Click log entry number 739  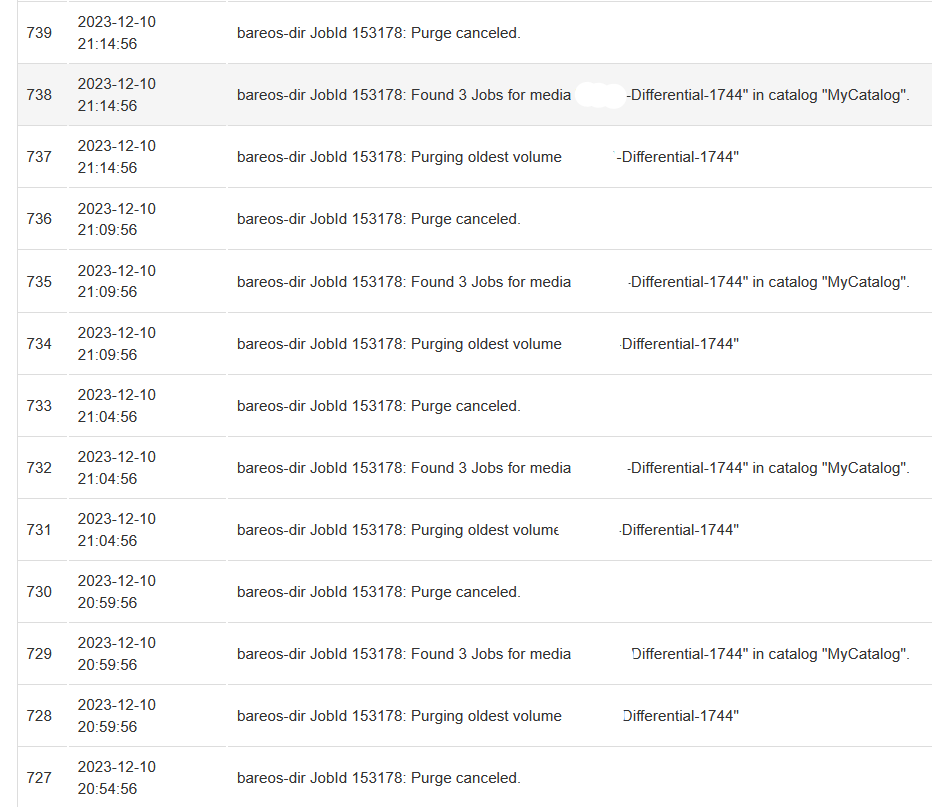tap(39, 33)
